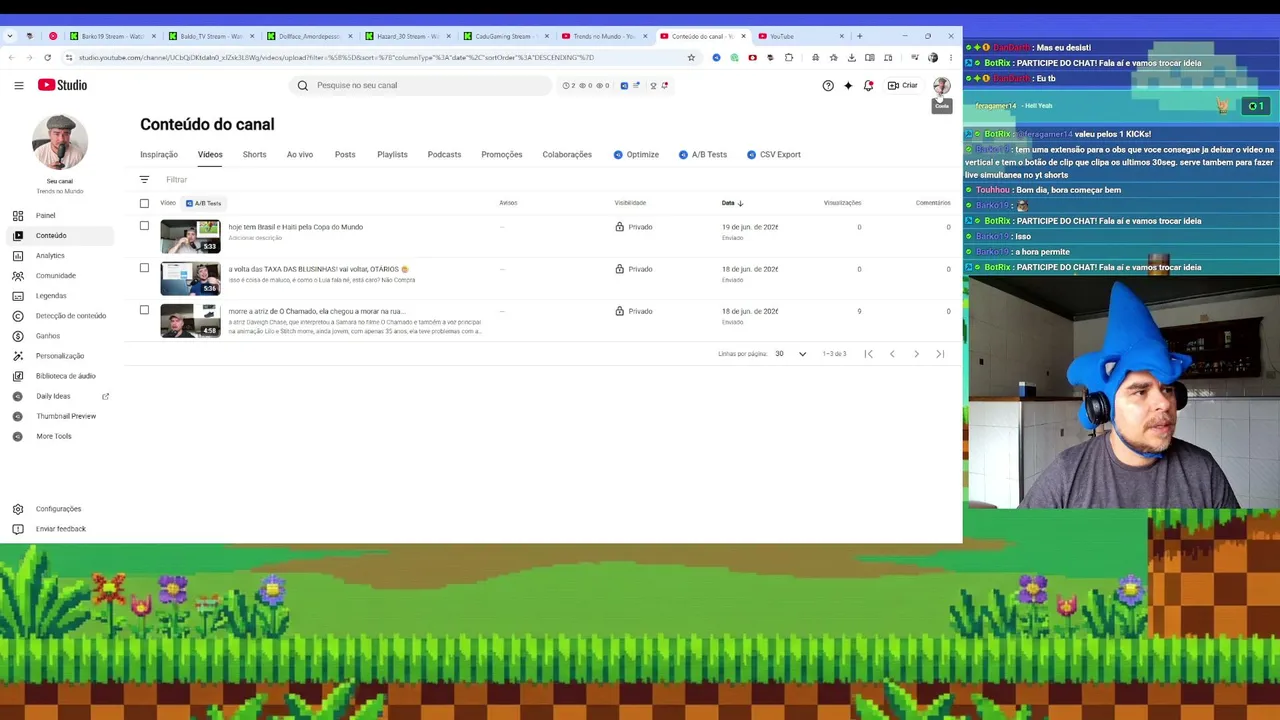This screenshot has width=1280, height=720.
Task: Go to next page of results
Action: click(x=916, y=354)
